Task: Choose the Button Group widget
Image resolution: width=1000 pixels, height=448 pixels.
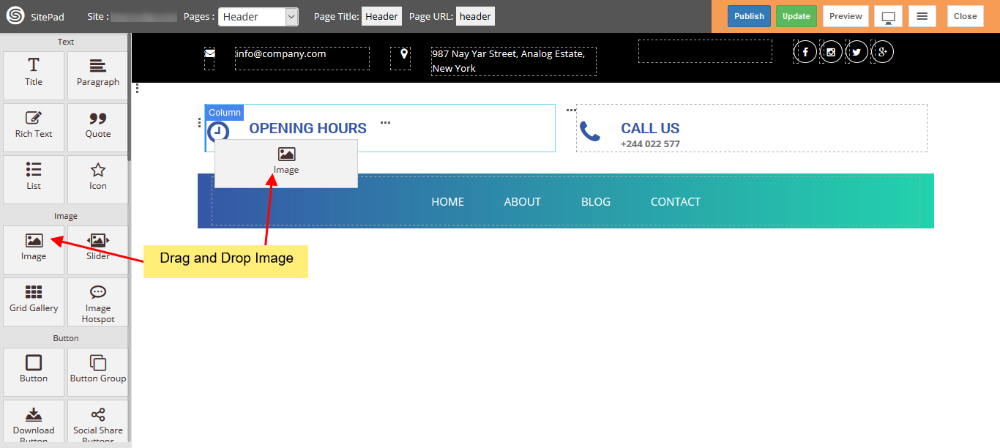Action: coord(97,369)
